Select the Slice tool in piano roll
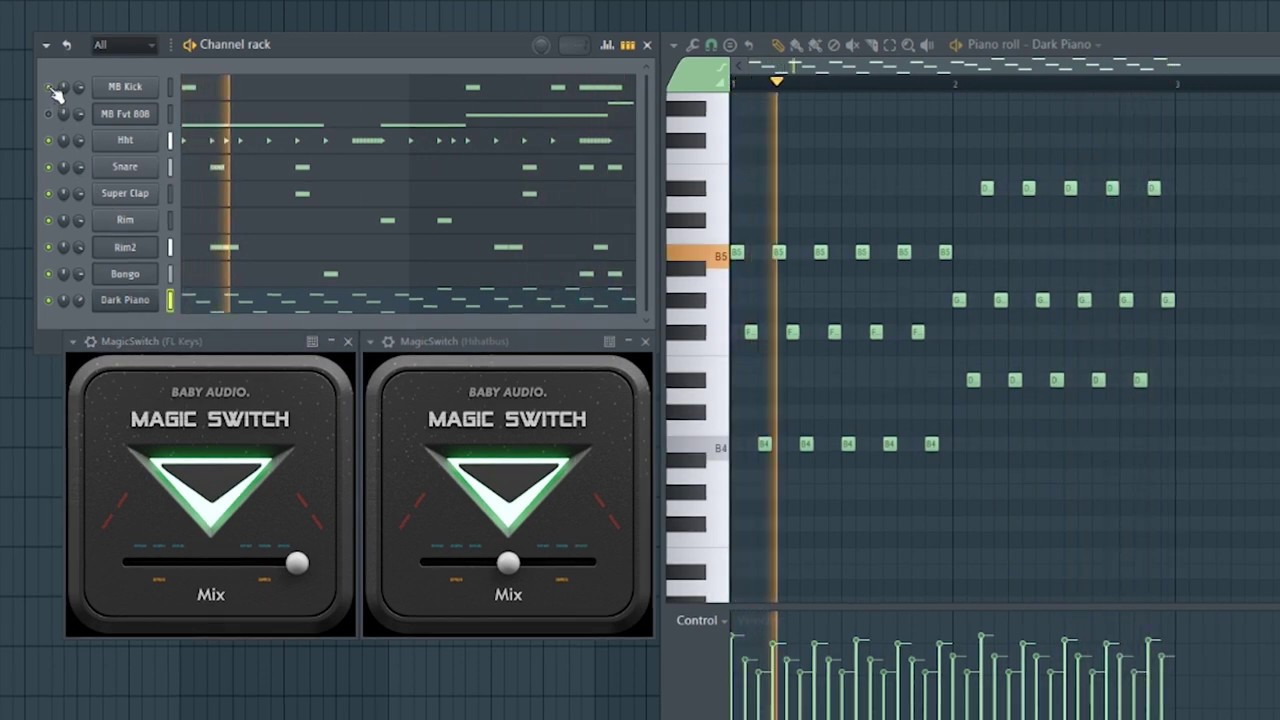The height and width of the screenshot is (720, 1280). pyautogui.click(x=871, y=45)
